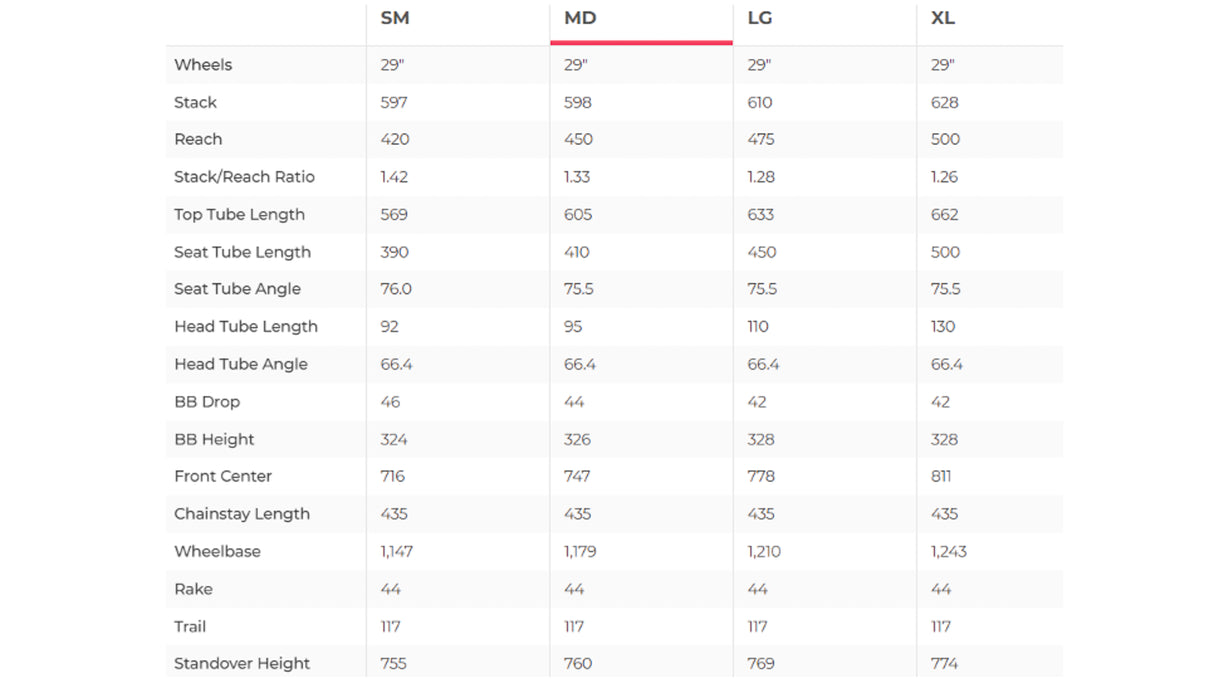Viewport: 1214px width, 683px height.
Task: Select the XL front center value 811
Action: pos(941,476)
